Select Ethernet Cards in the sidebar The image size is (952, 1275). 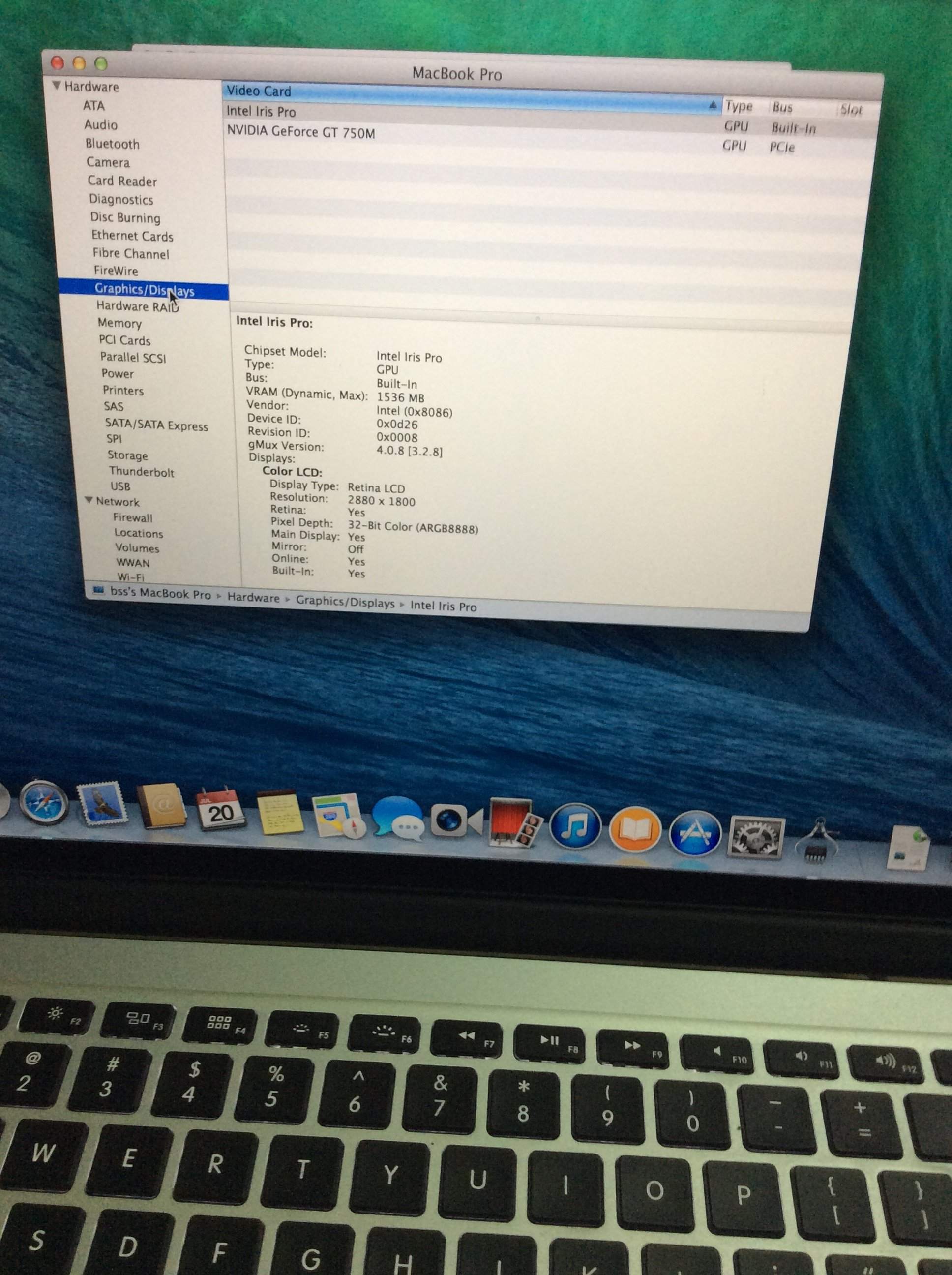[x=132, y=236]
